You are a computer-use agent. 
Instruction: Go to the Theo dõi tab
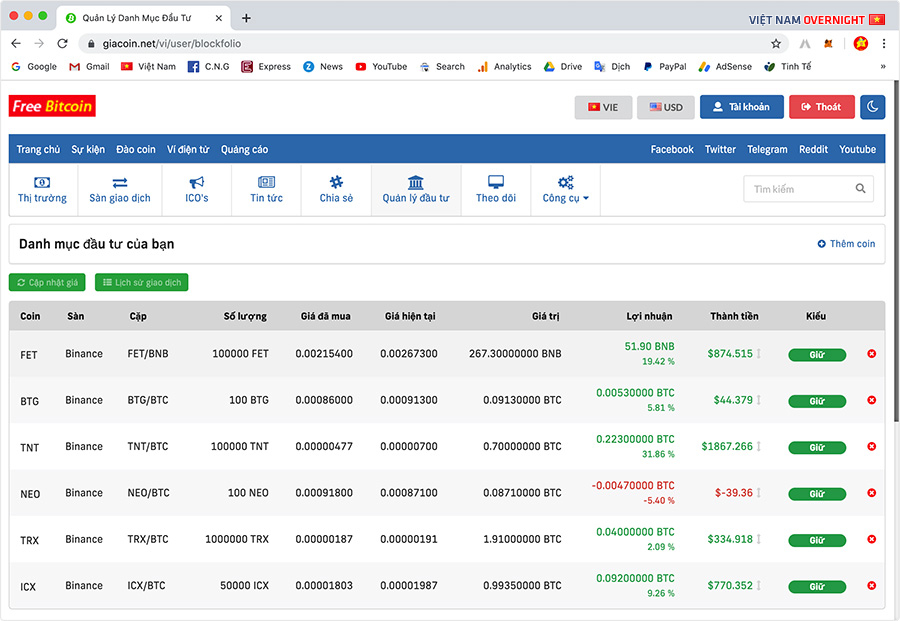(495, 189)
